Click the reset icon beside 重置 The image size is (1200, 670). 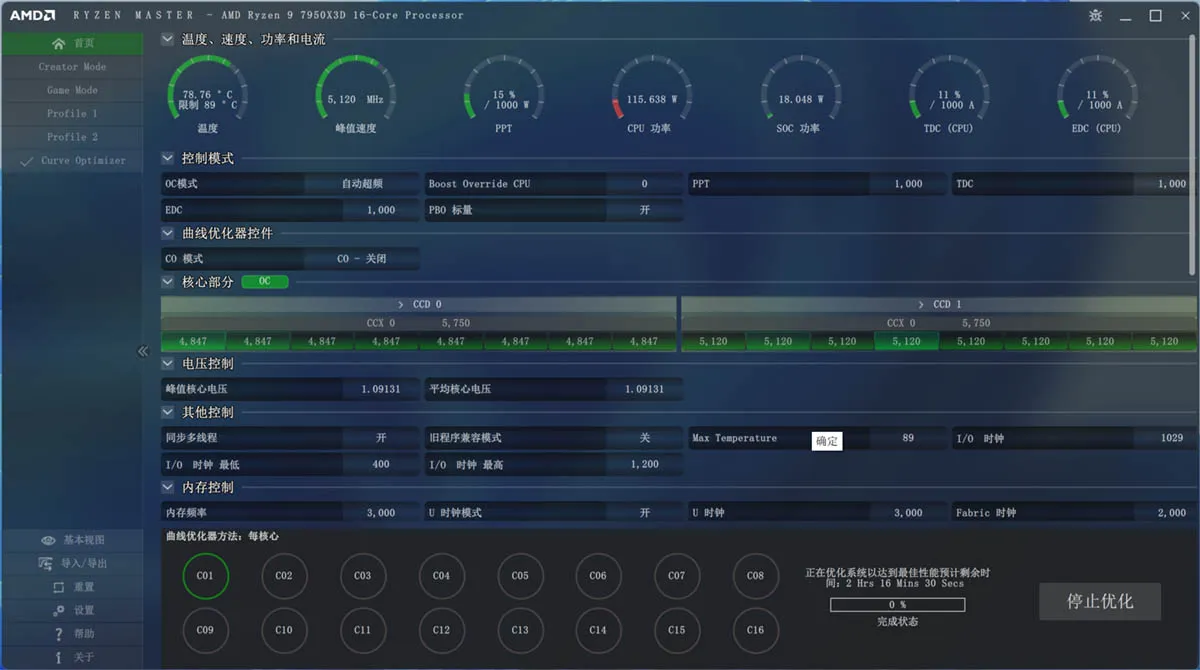[x=59, y=587]
